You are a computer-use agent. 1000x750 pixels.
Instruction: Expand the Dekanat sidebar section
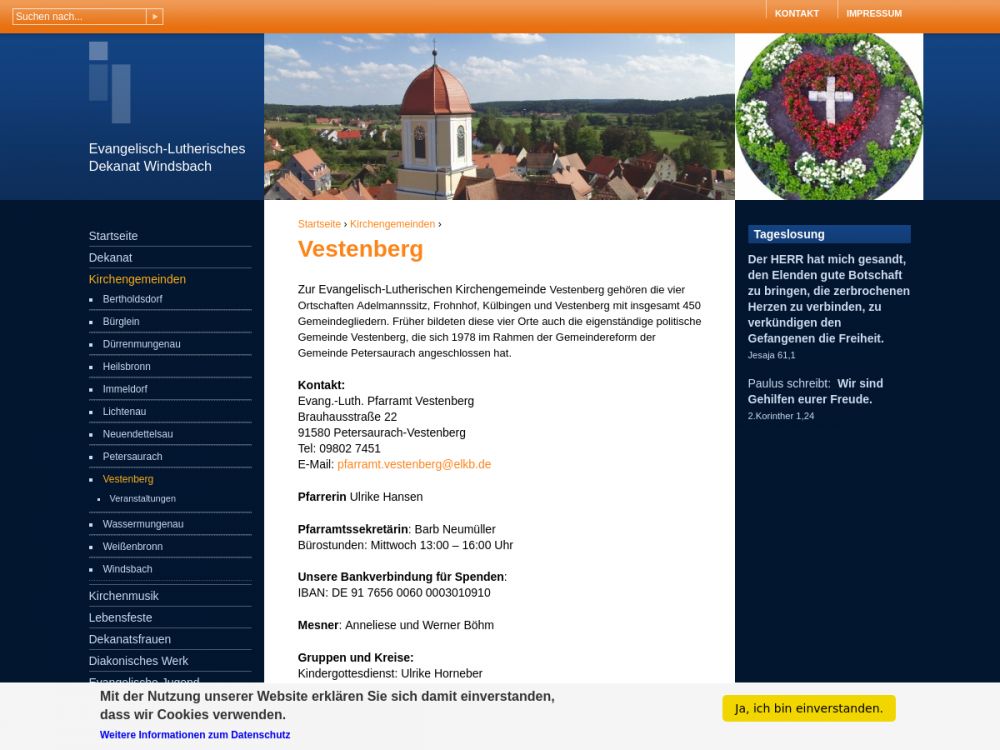111,258
